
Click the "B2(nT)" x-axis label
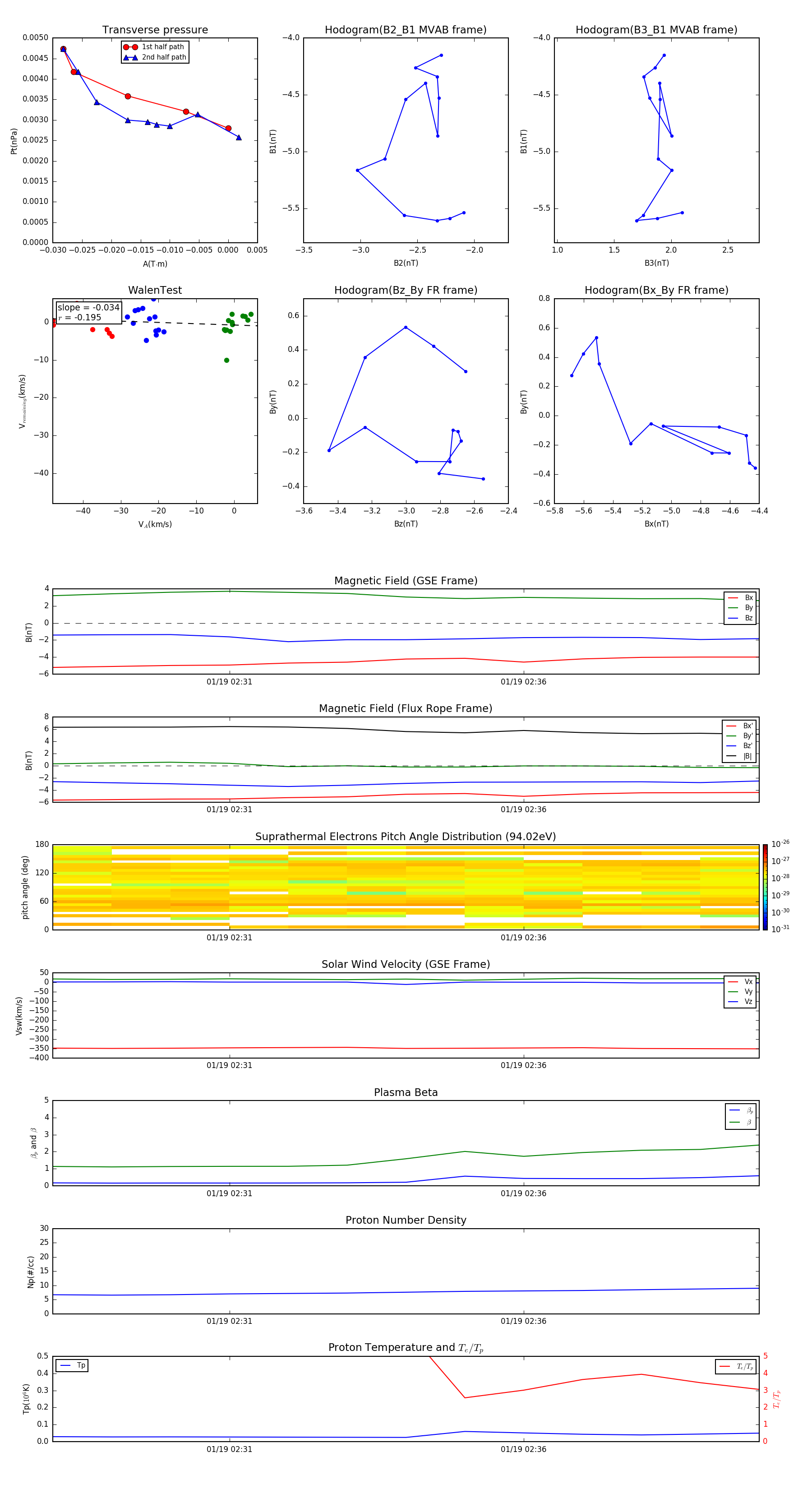[406, 263]
